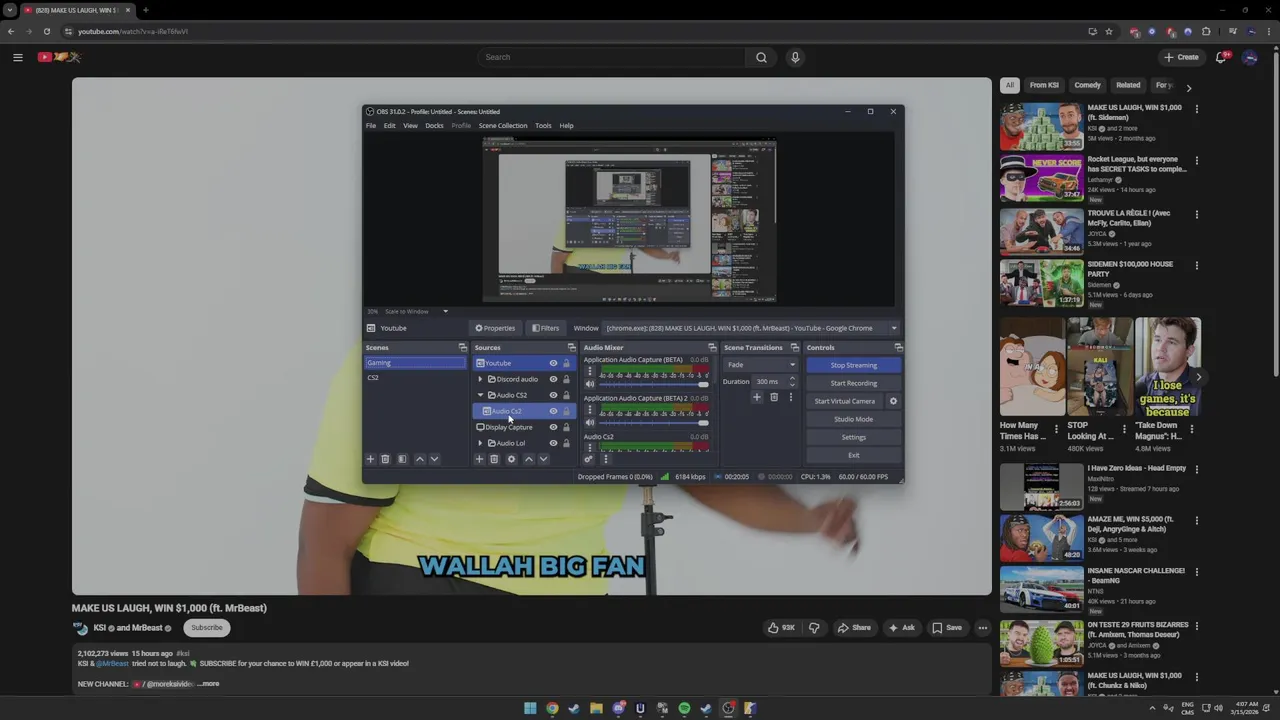Open the Fade transition dropdown
The image size is (1280, 720).
click(761, 364)
